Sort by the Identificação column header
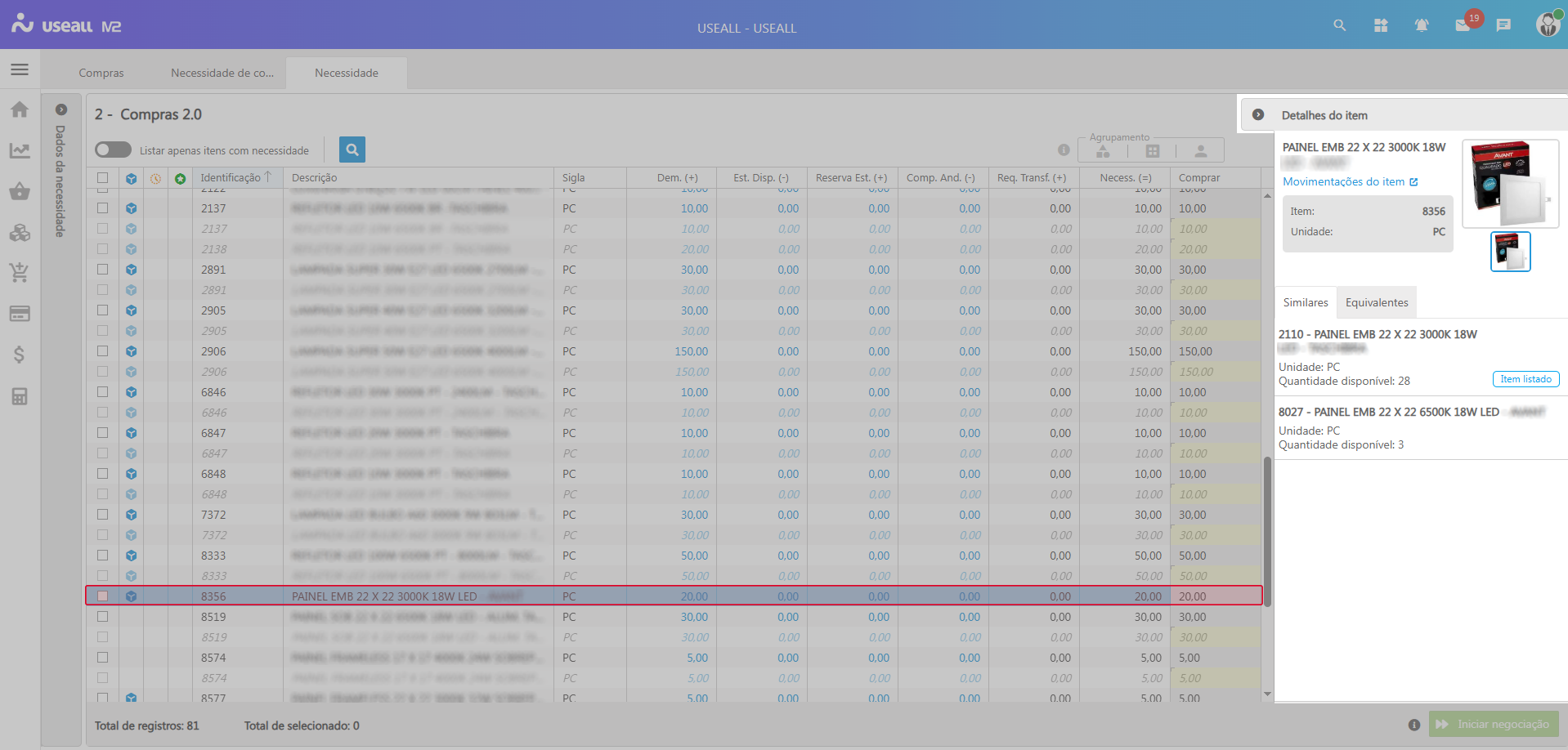The image size is (1568, 750). [x=231, y=178]
